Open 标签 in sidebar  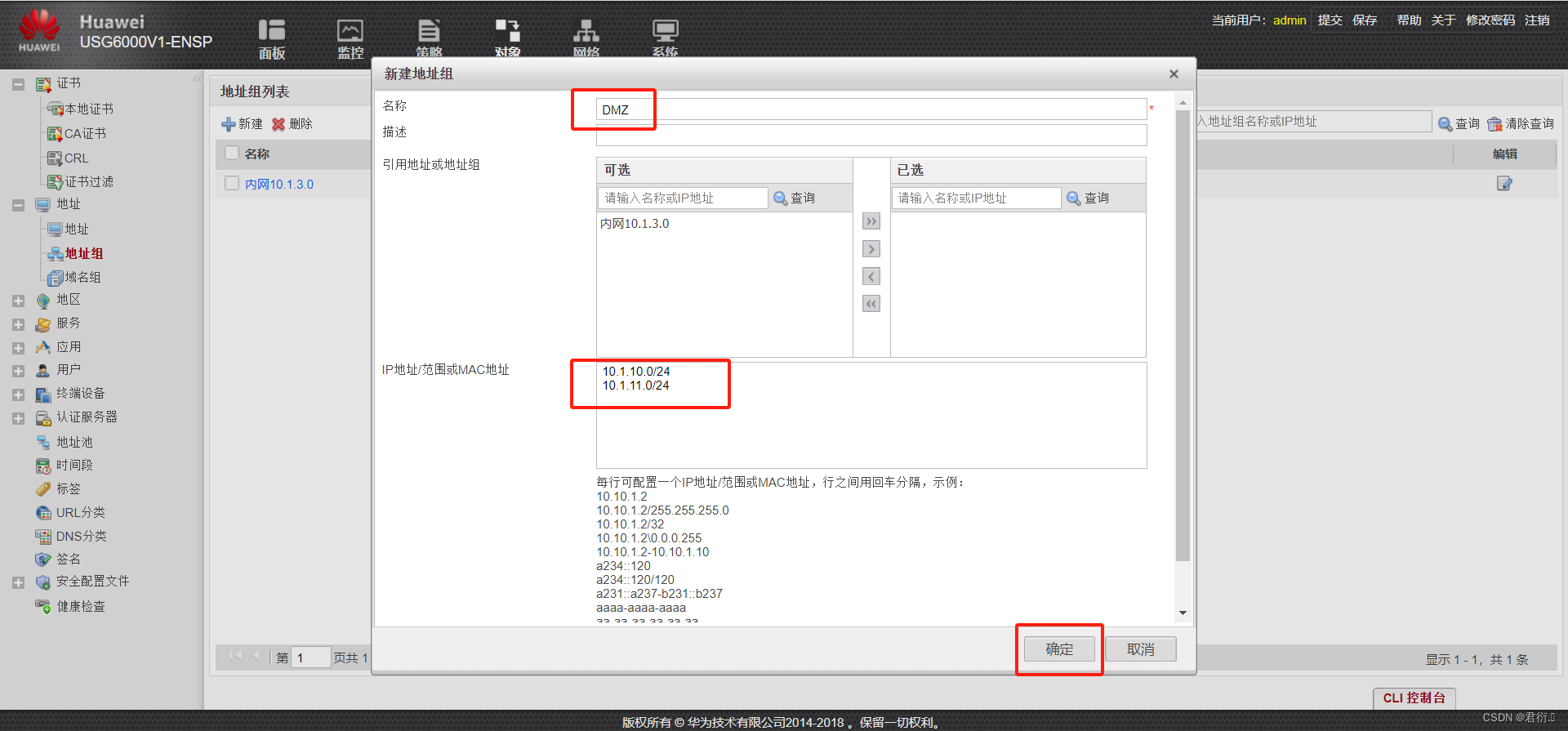point(69,488)
